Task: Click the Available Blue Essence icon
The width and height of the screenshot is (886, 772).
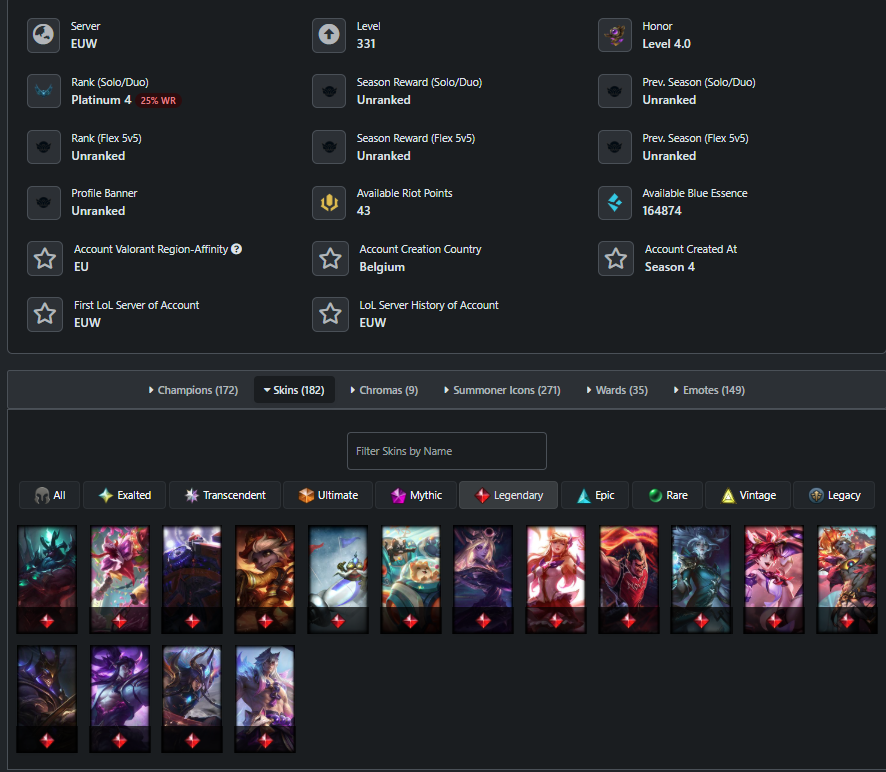Action: (615, 202)
